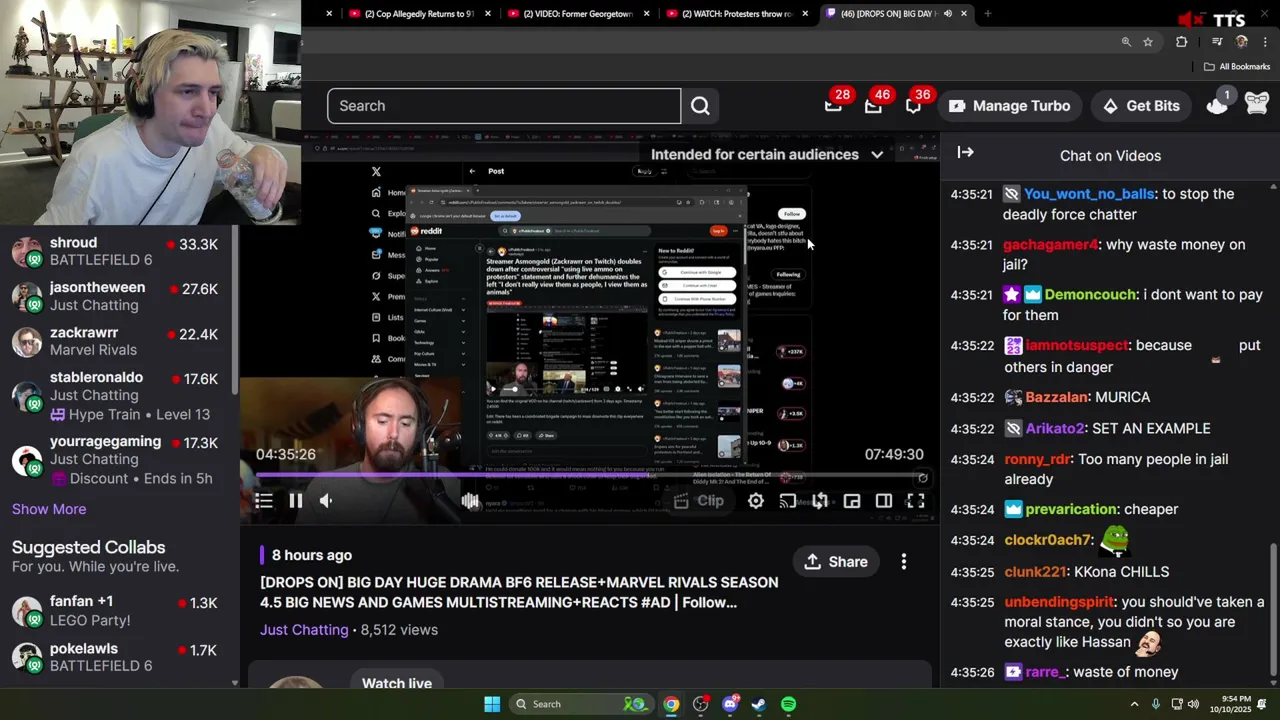Open the chapters list icon in player

(x=263, y=501)
